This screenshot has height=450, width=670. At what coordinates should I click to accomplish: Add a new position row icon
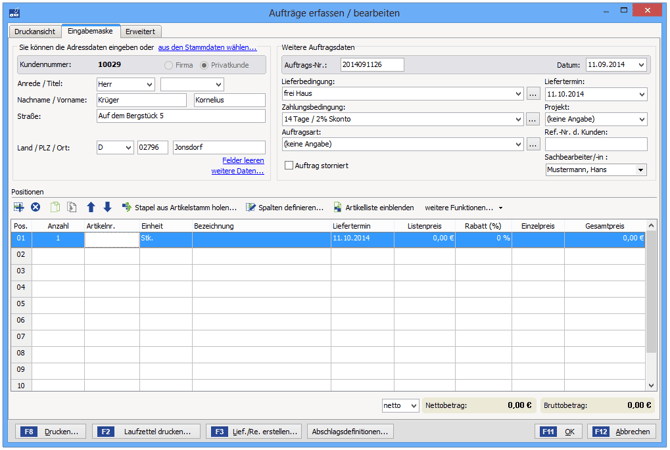point(19,207)
